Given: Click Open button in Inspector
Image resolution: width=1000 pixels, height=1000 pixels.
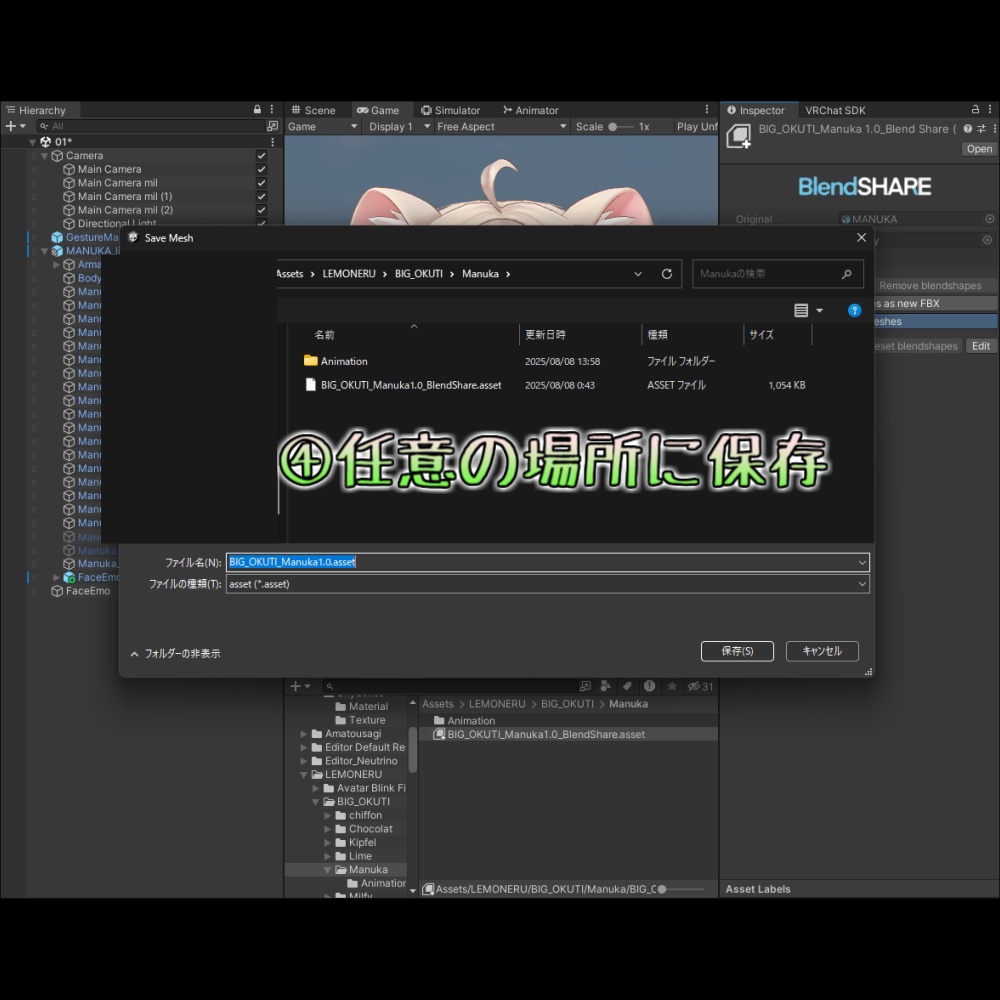Looking at the screenshot, I should (979, 149).
